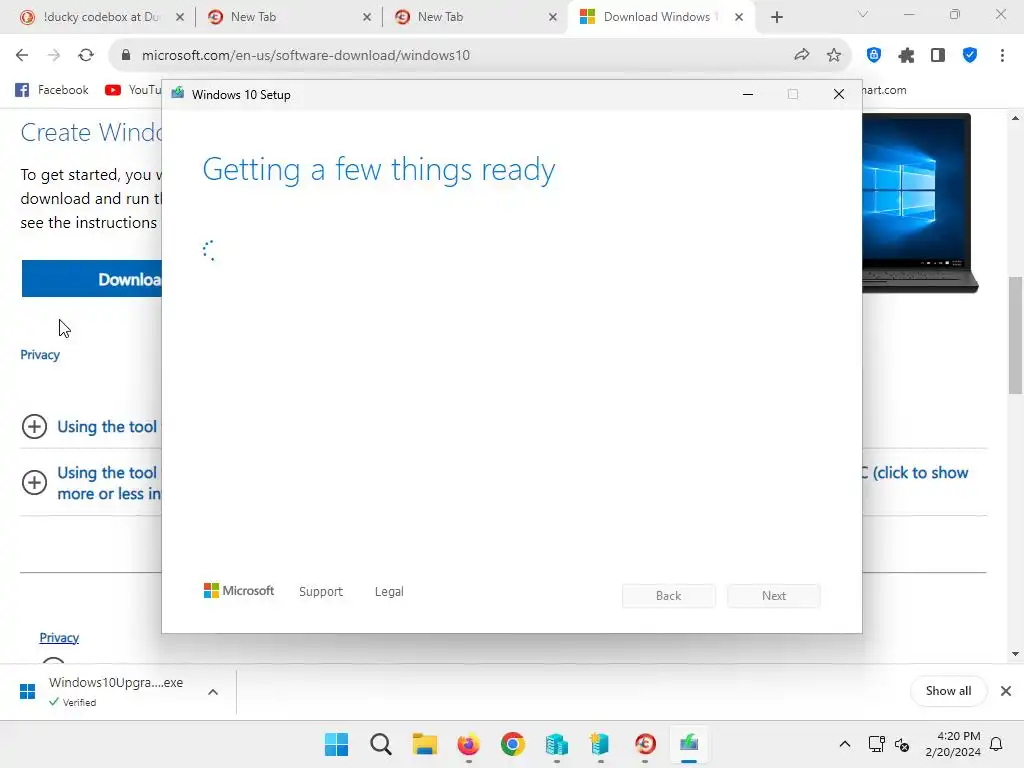
Task: Open the blue buildings app on taskbar
Action: click(556, 744)
